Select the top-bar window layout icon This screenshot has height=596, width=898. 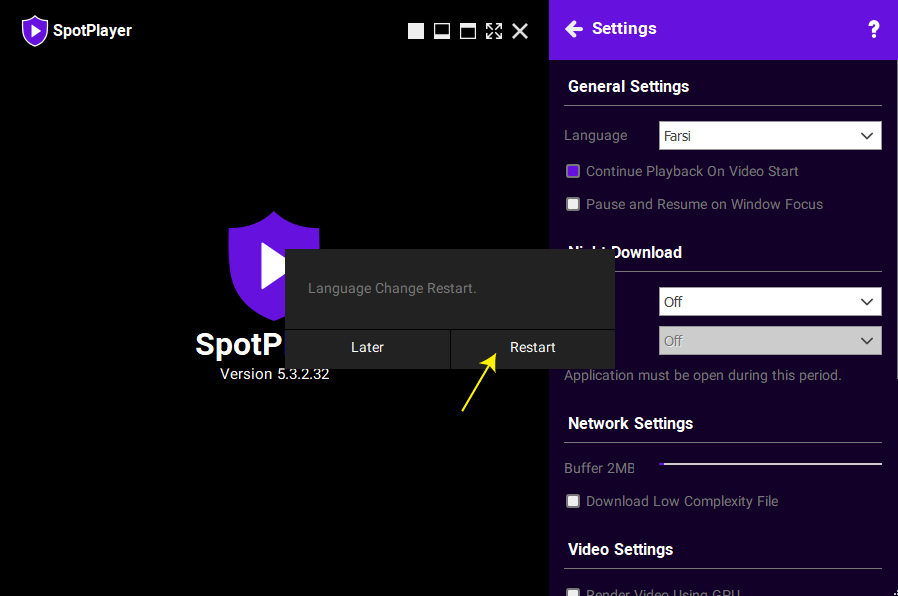point(468,31)
